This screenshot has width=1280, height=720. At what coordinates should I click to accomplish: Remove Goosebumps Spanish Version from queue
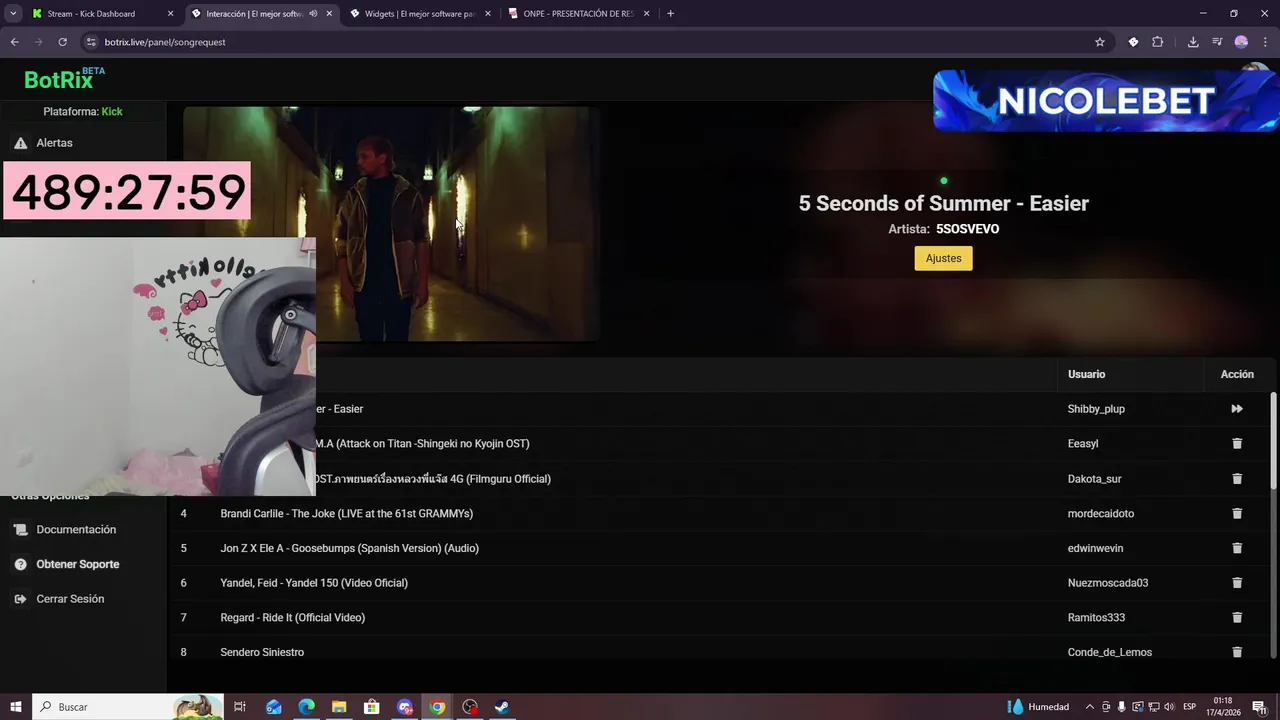tap(1237, 548)
